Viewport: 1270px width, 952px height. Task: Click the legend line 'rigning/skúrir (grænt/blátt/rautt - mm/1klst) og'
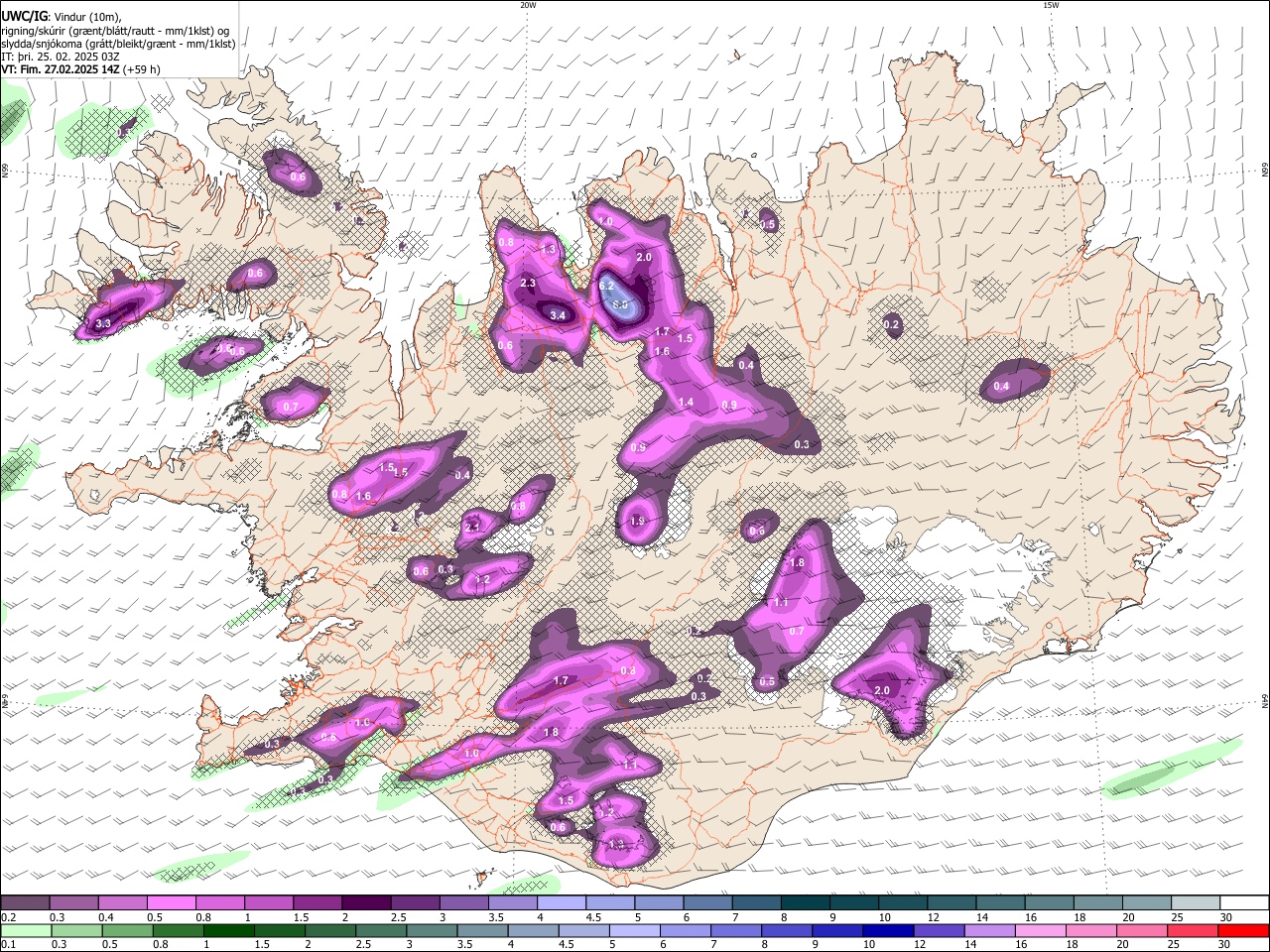coord(115,31)
